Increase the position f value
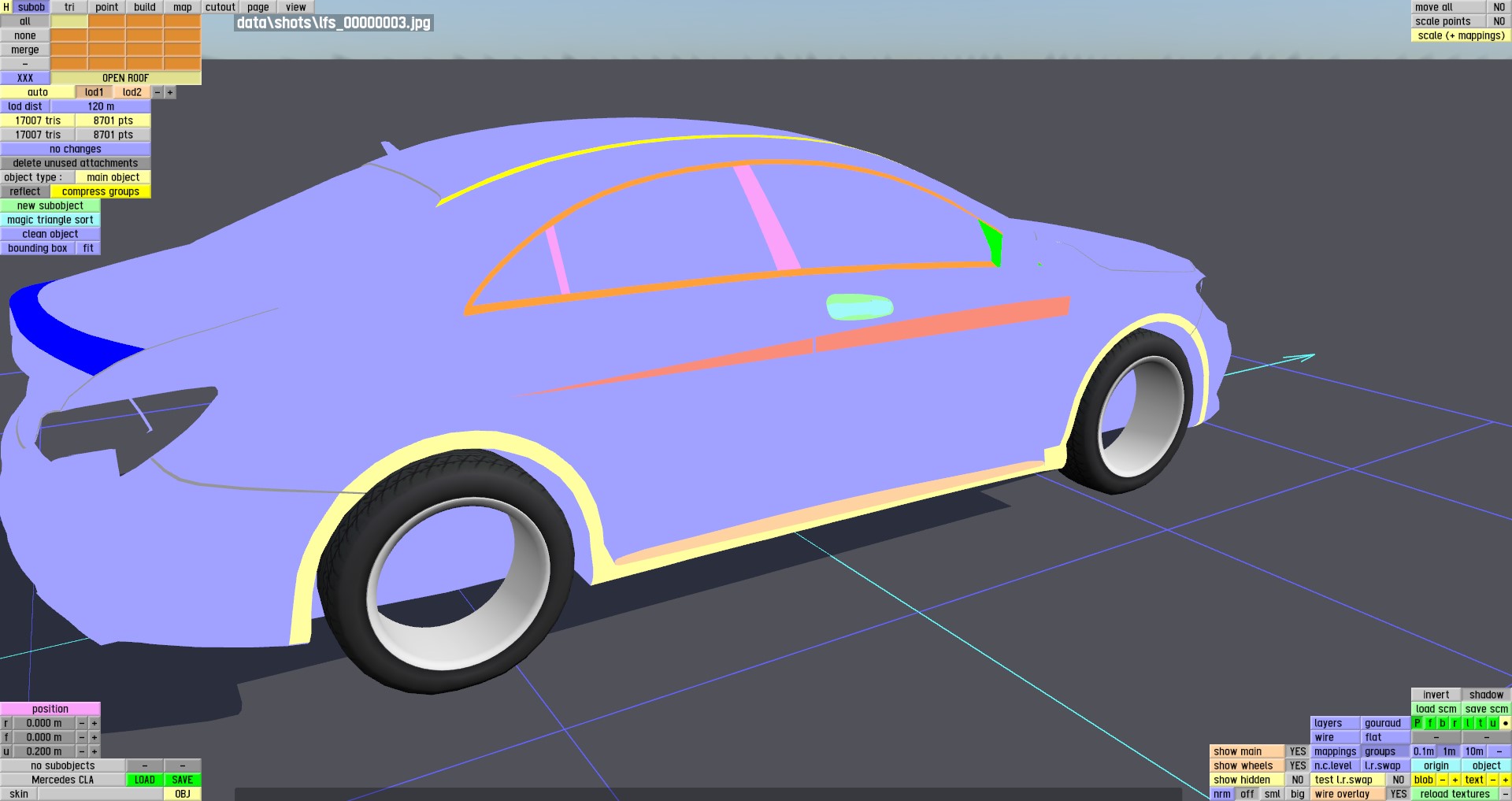Viewport: 1512px width, 801px height. coord(94,737)
